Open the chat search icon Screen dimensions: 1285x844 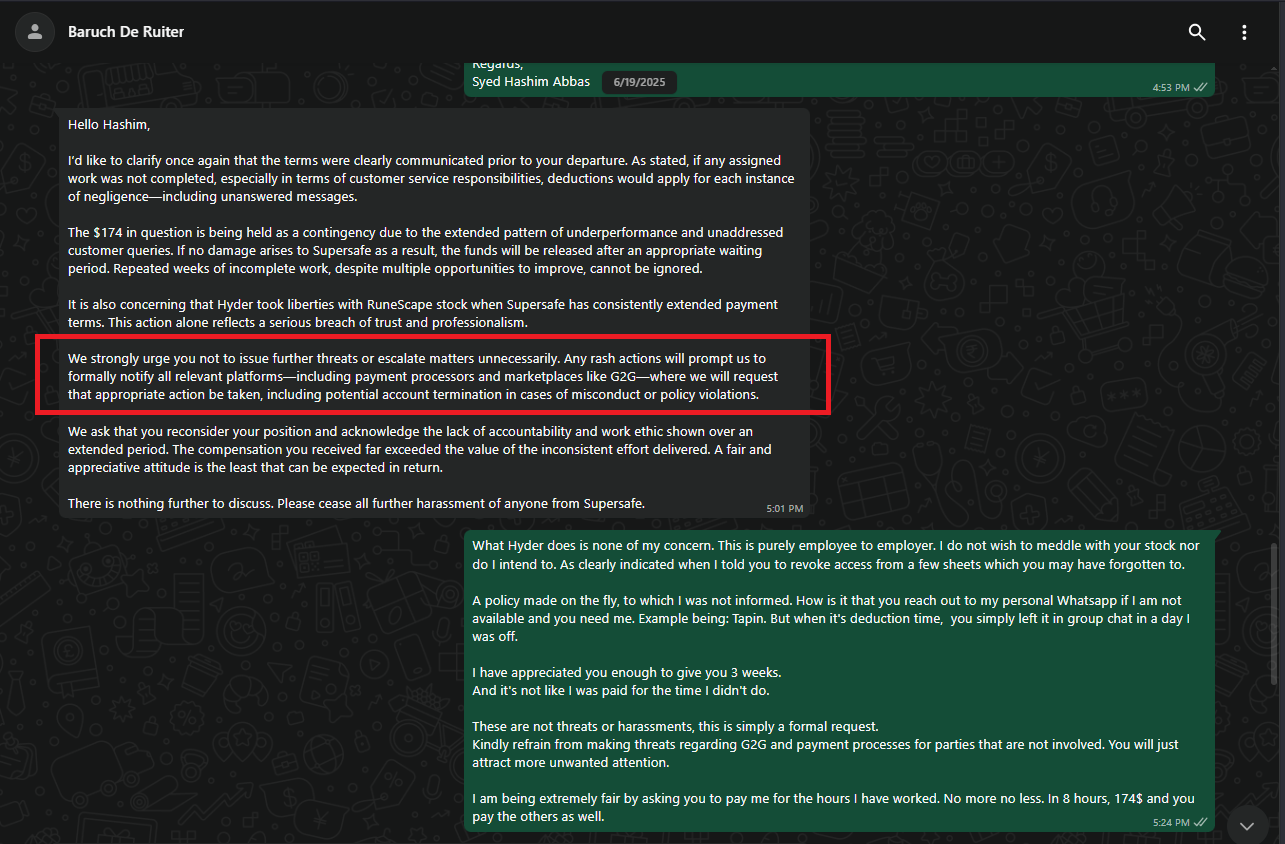point(1197,32)
